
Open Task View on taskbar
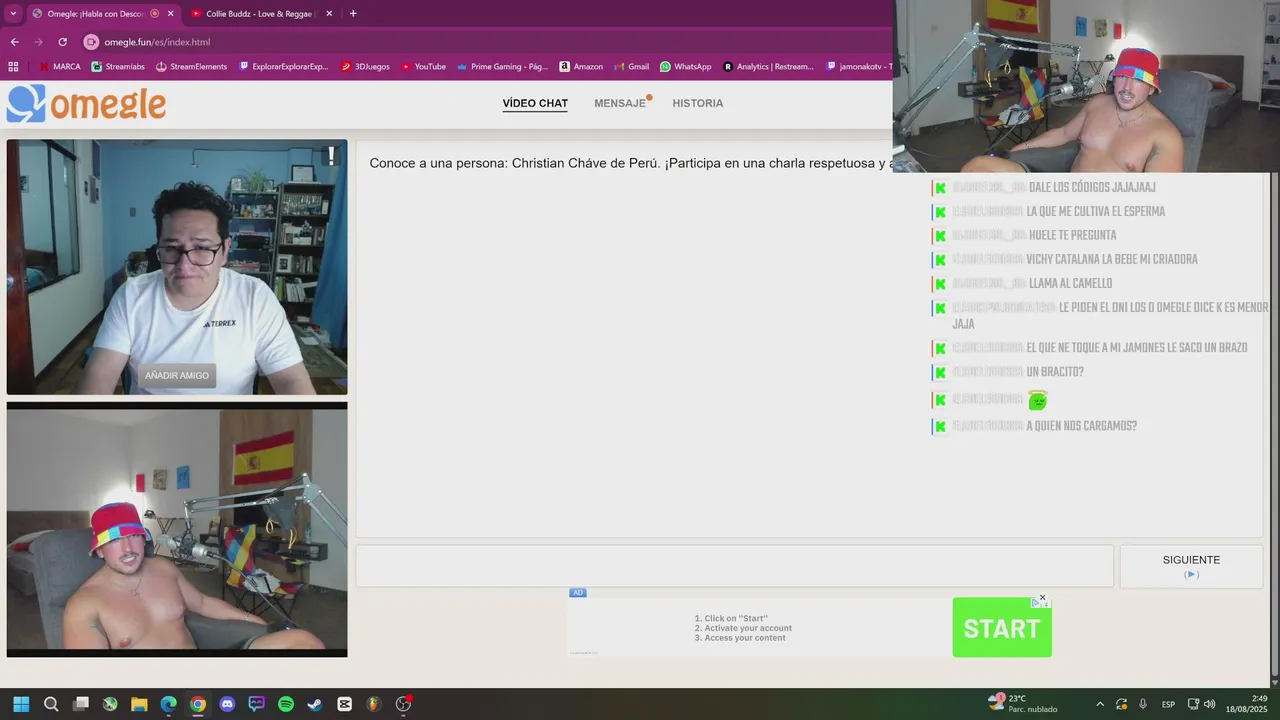point(81,704)
